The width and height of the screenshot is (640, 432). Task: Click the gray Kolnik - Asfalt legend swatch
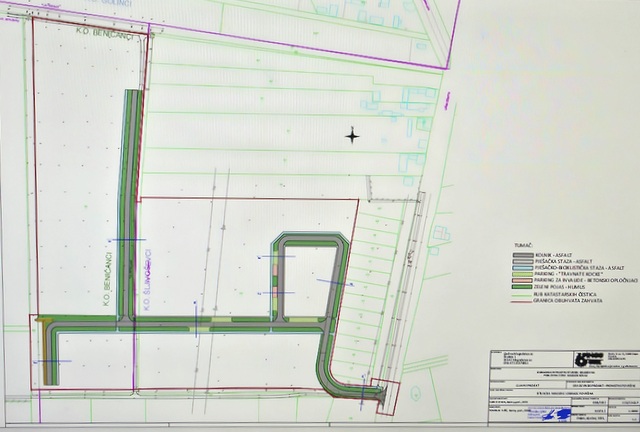[x=521, y=255]
